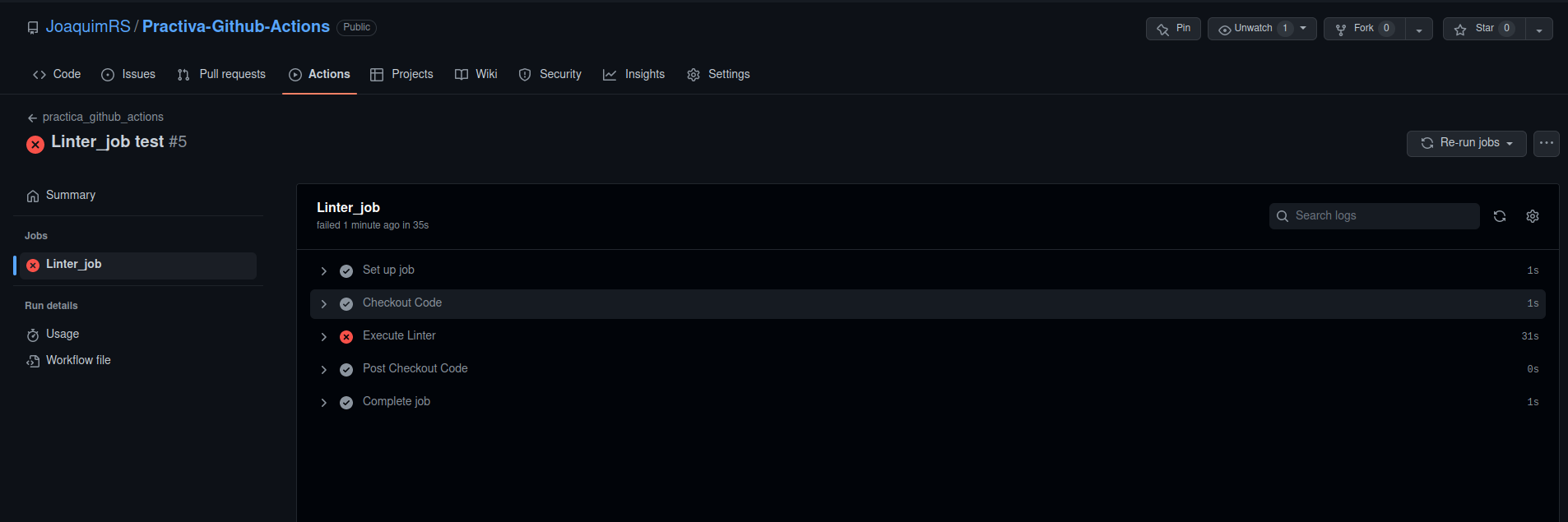This screenshot has height=522, width=1568.
Task: Expand the Post Checkout Code step chevron
Action: click(x=324, y=370)
